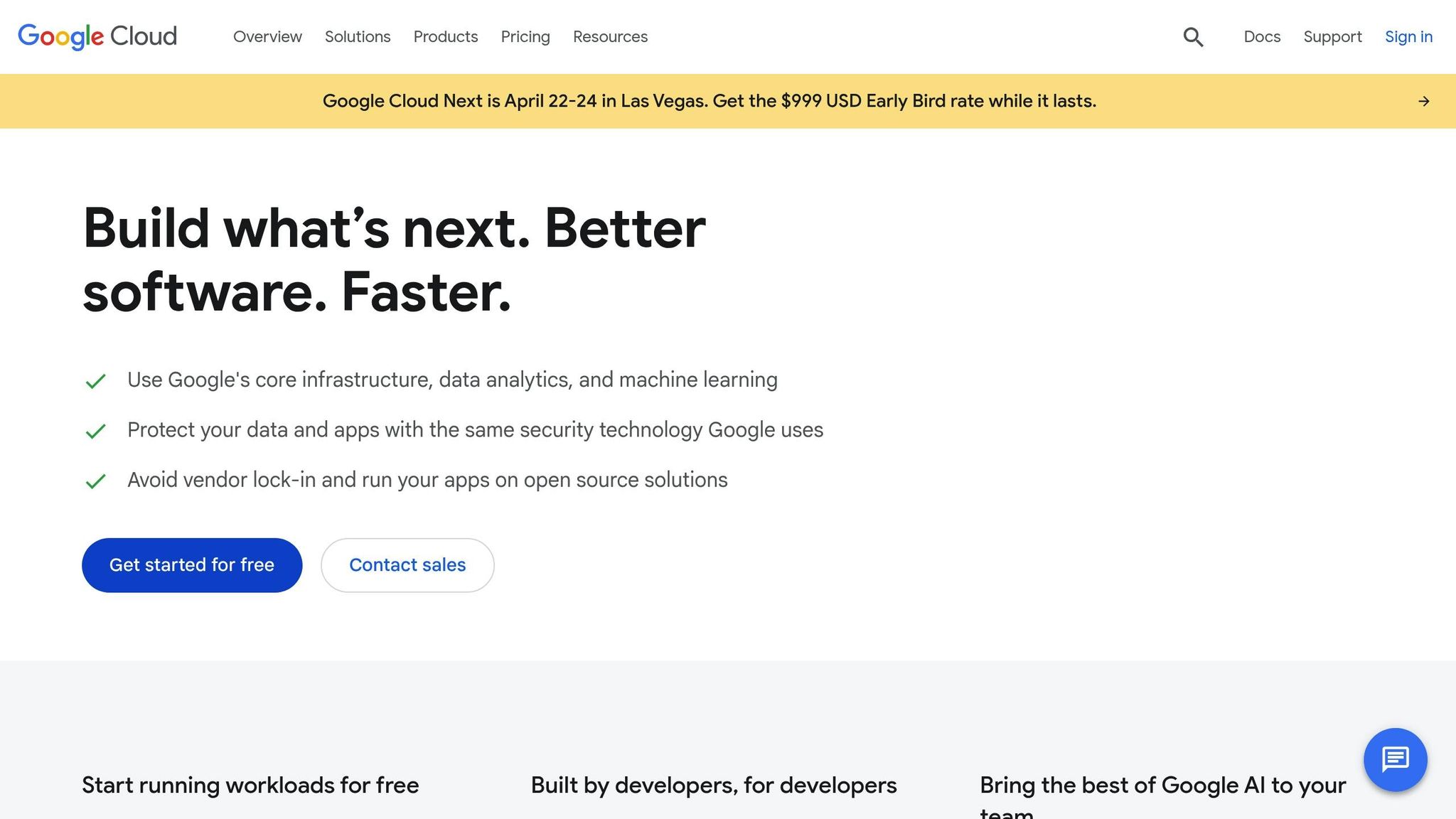Open the Docs link

click(x=1262, y=37)
